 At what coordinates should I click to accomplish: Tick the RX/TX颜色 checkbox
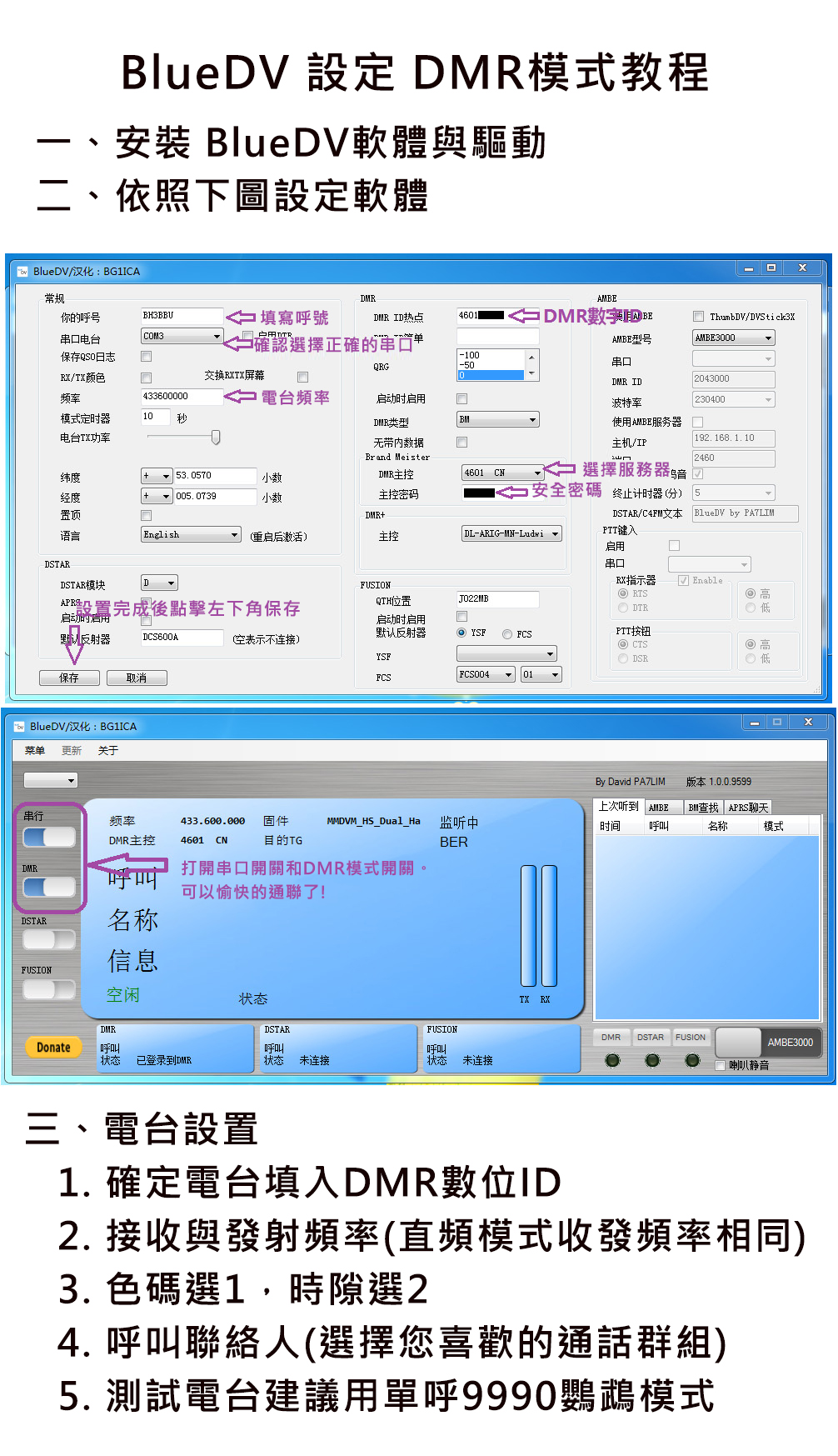(x=147, y=378)
